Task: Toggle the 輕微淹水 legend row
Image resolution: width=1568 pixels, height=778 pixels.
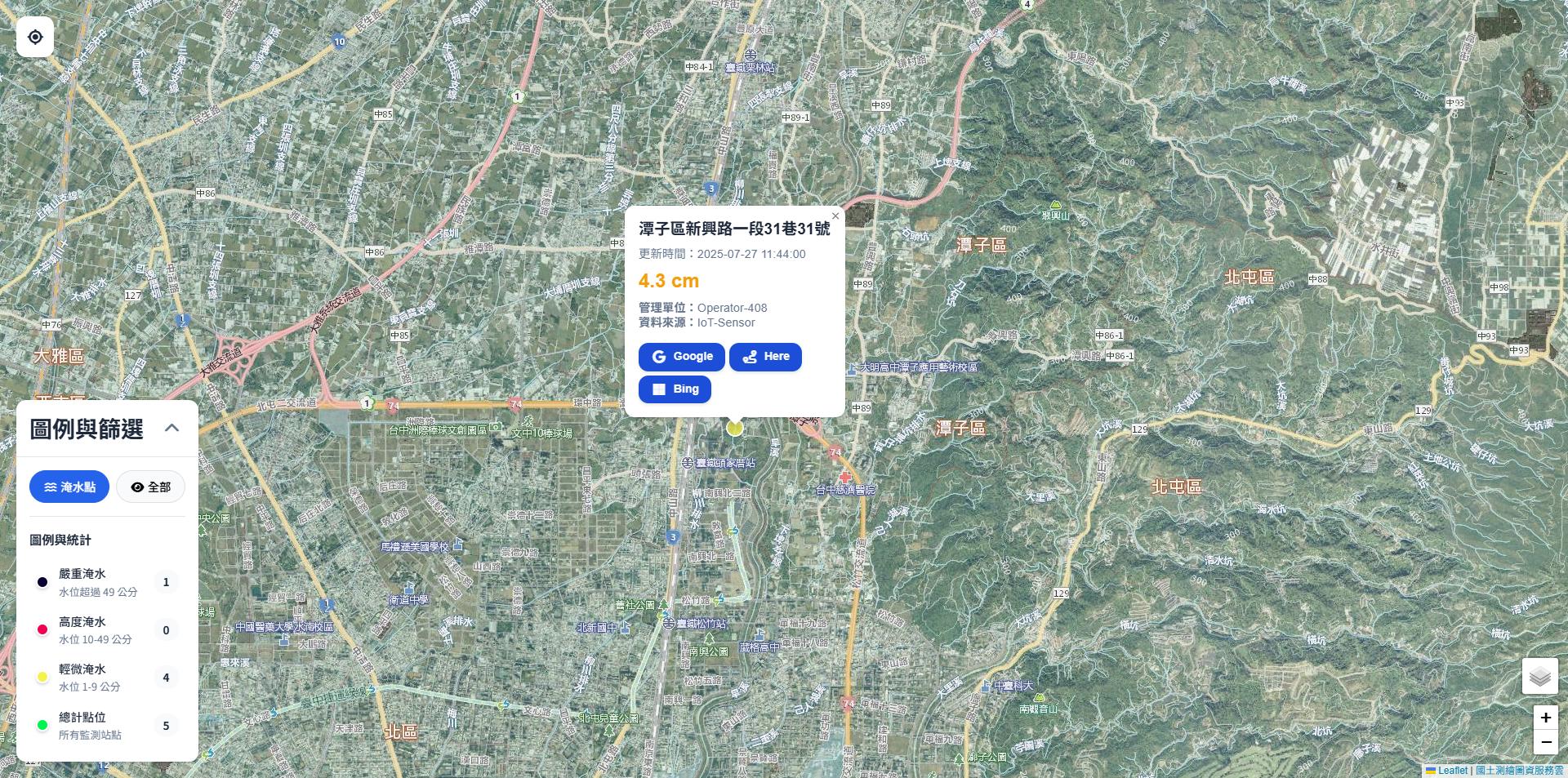Action: coord(107,678)
